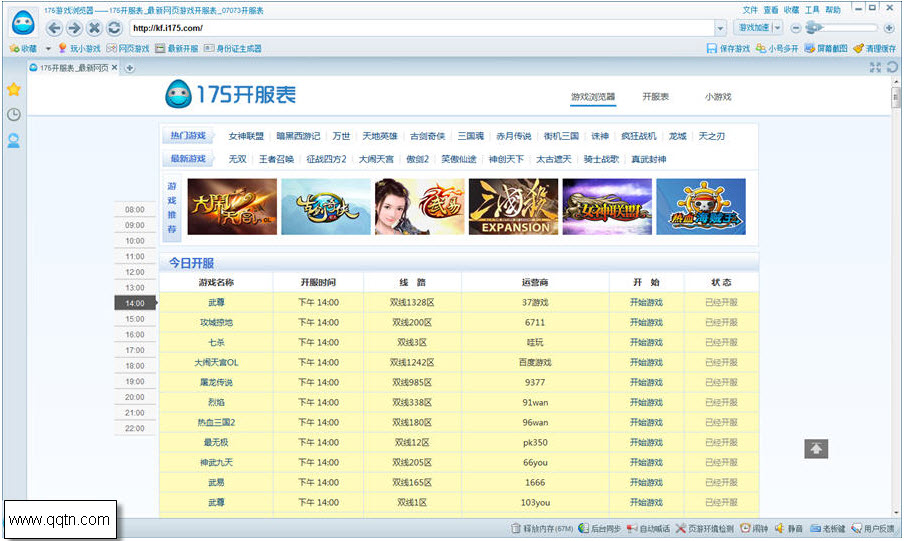The image size is (904, 541).
Task: Click the 屏幕截图 screenshot tool
Action: [x=825, y=48]
